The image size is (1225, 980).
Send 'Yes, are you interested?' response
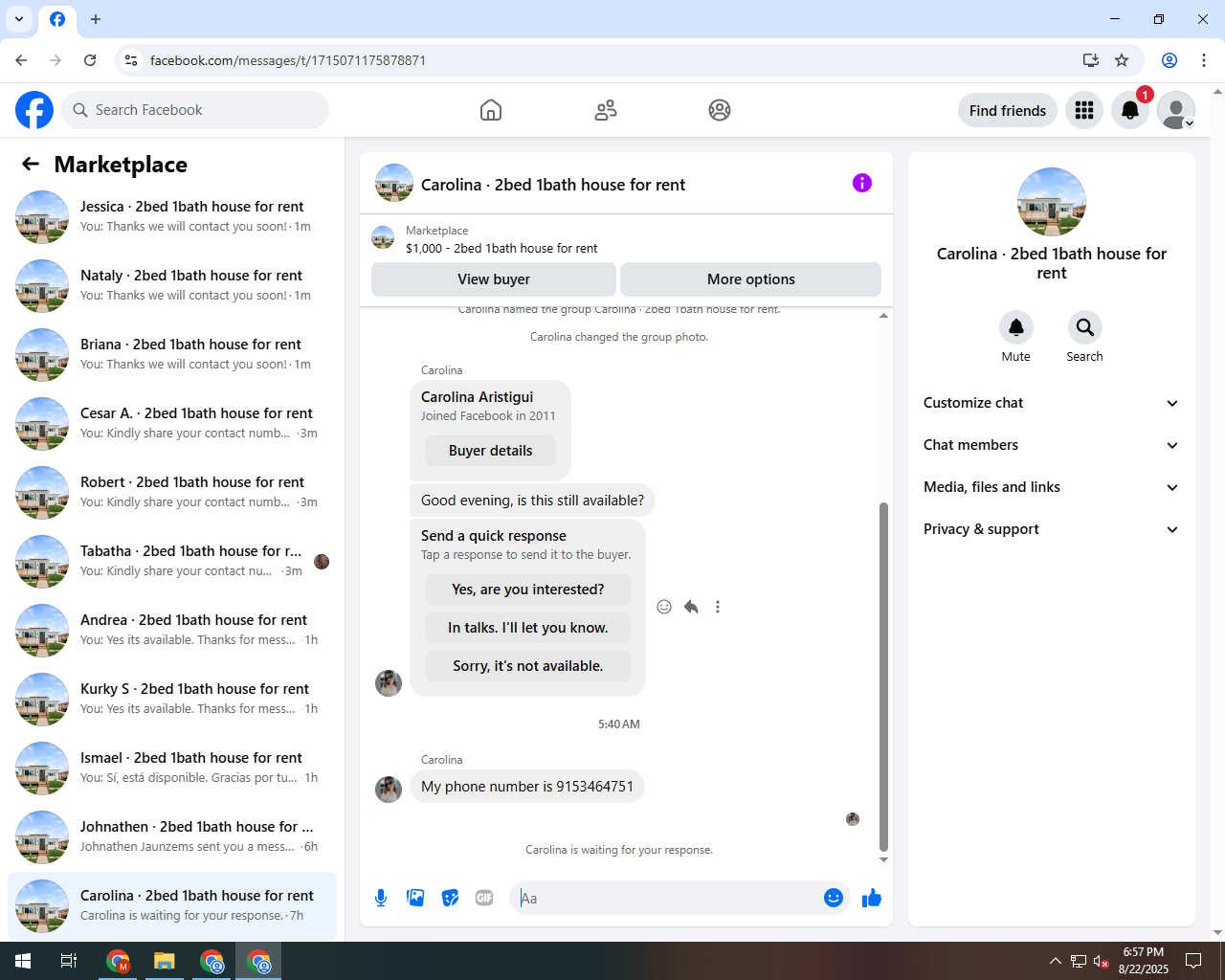click(527, 590)
